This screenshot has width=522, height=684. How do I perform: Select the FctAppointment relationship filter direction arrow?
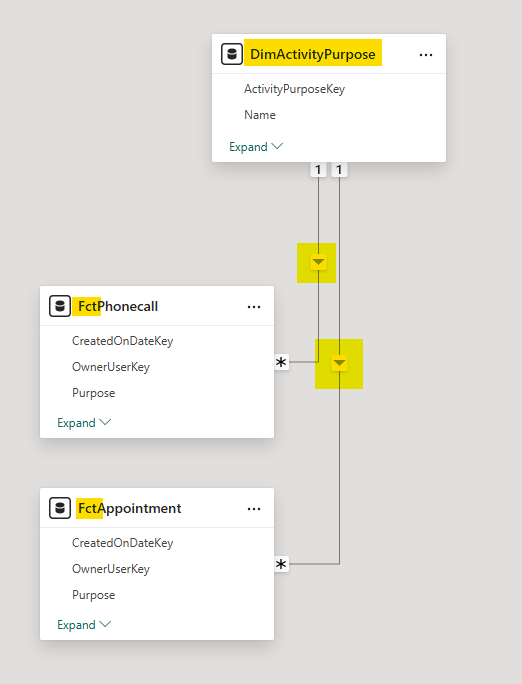[x=339, y=363]
